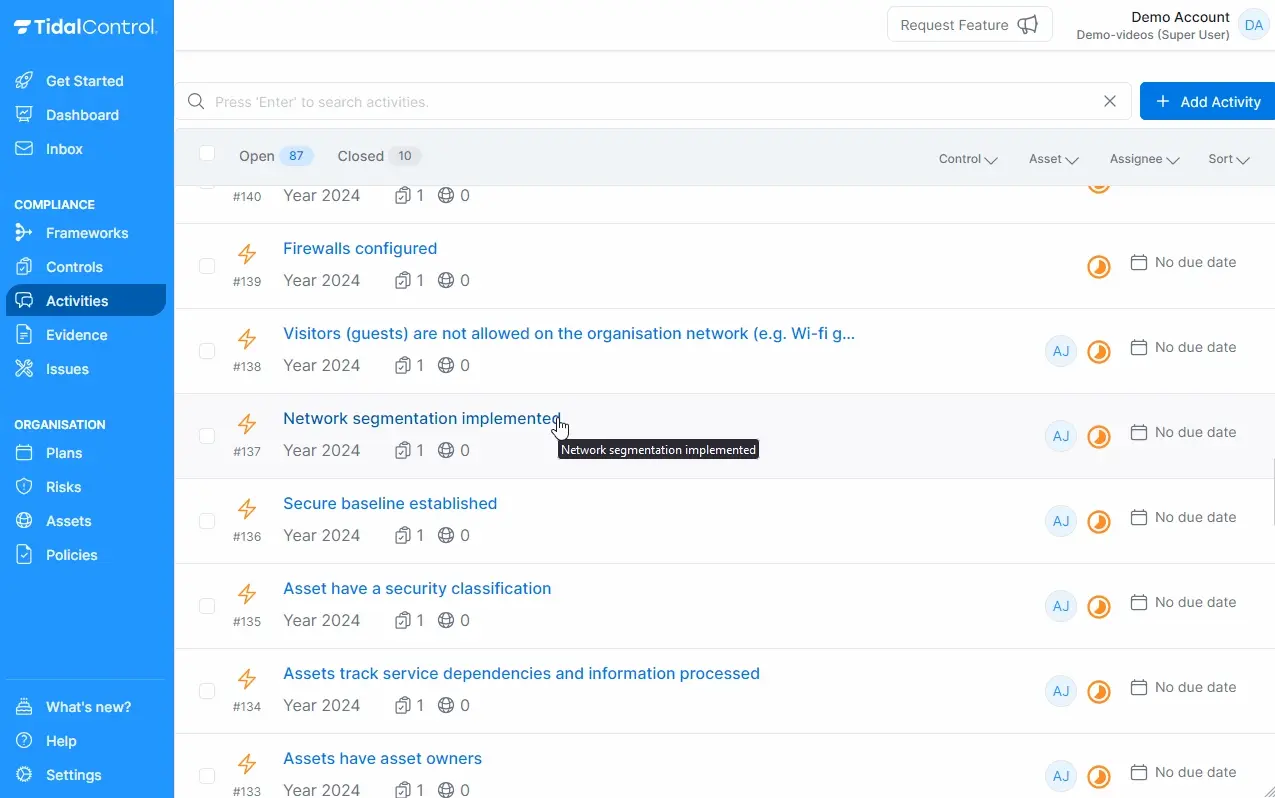Set due date for activity #134
1275x798 pixels.
pos(1183,687)
